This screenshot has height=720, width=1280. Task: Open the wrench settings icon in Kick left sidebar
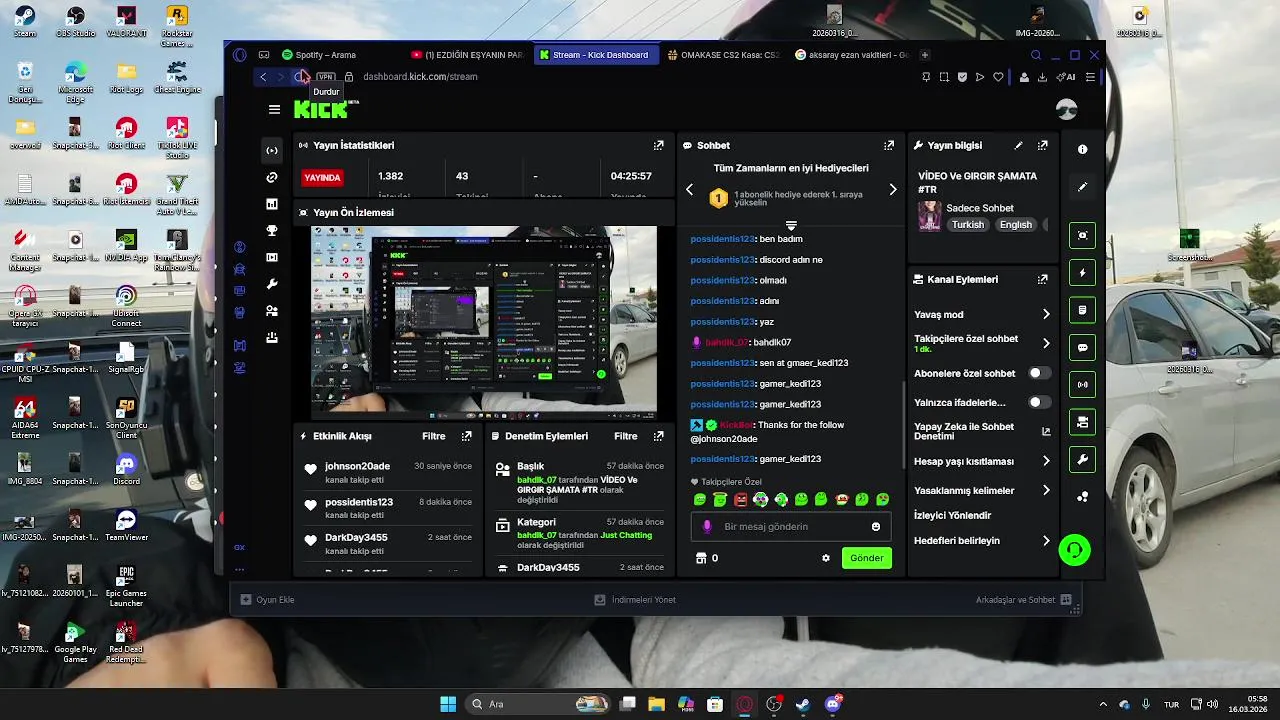(271, 284)
